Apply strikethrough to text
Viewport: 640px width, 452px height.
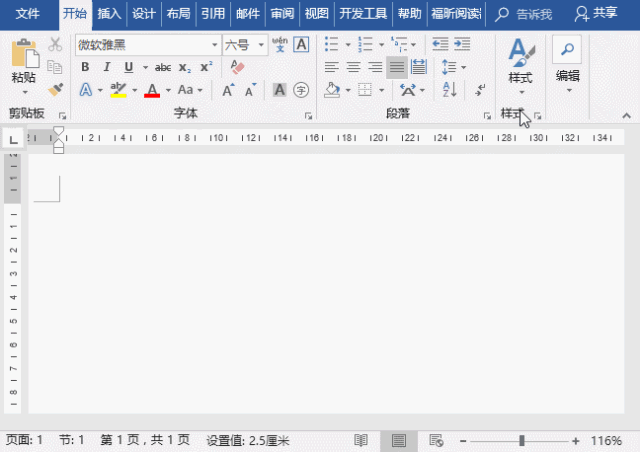pyautogui.click(x=162, y=67)
